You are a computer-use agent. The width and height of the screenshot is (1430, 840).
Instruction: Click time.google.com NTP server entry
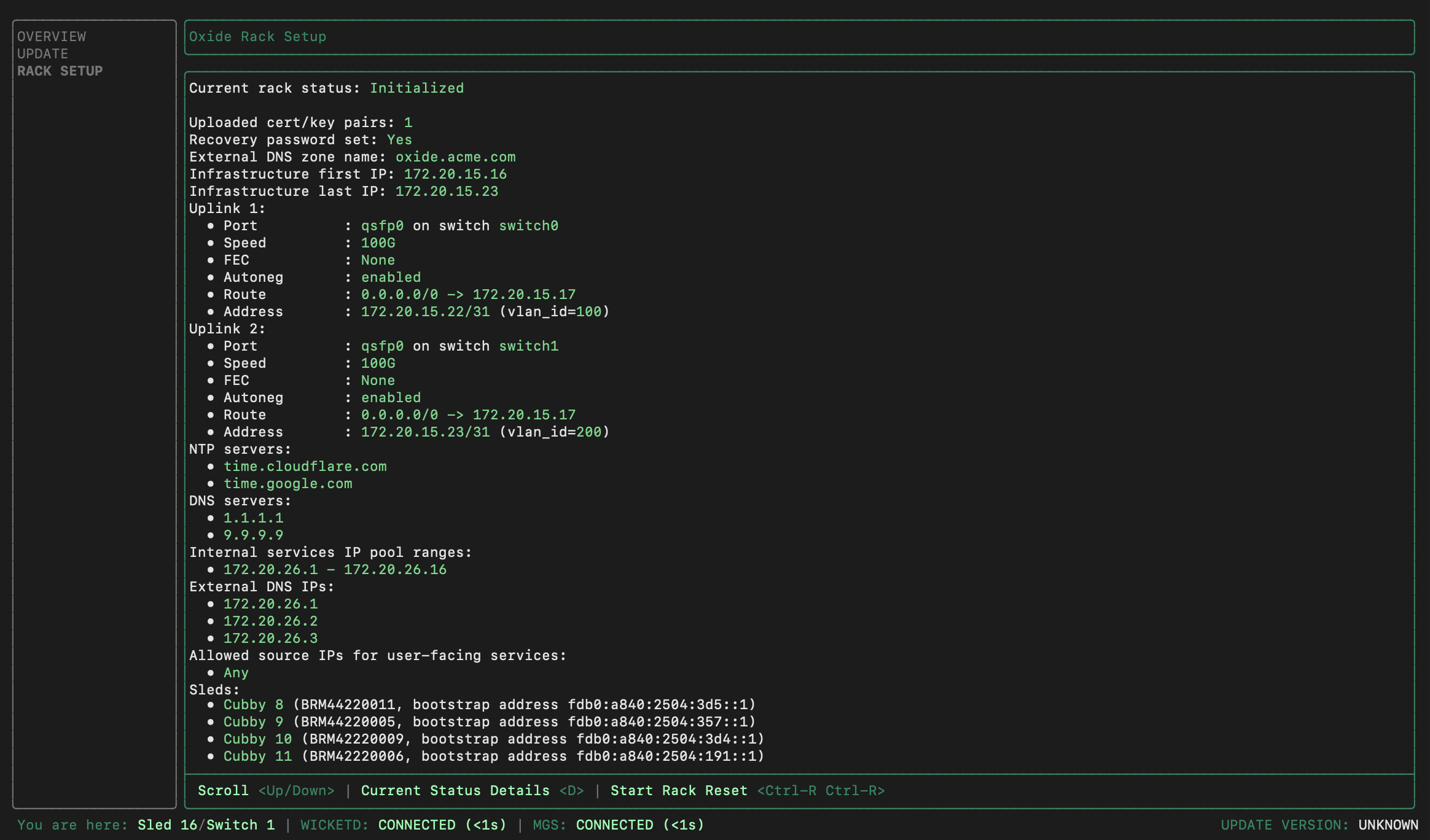click(x=287, y=484)
